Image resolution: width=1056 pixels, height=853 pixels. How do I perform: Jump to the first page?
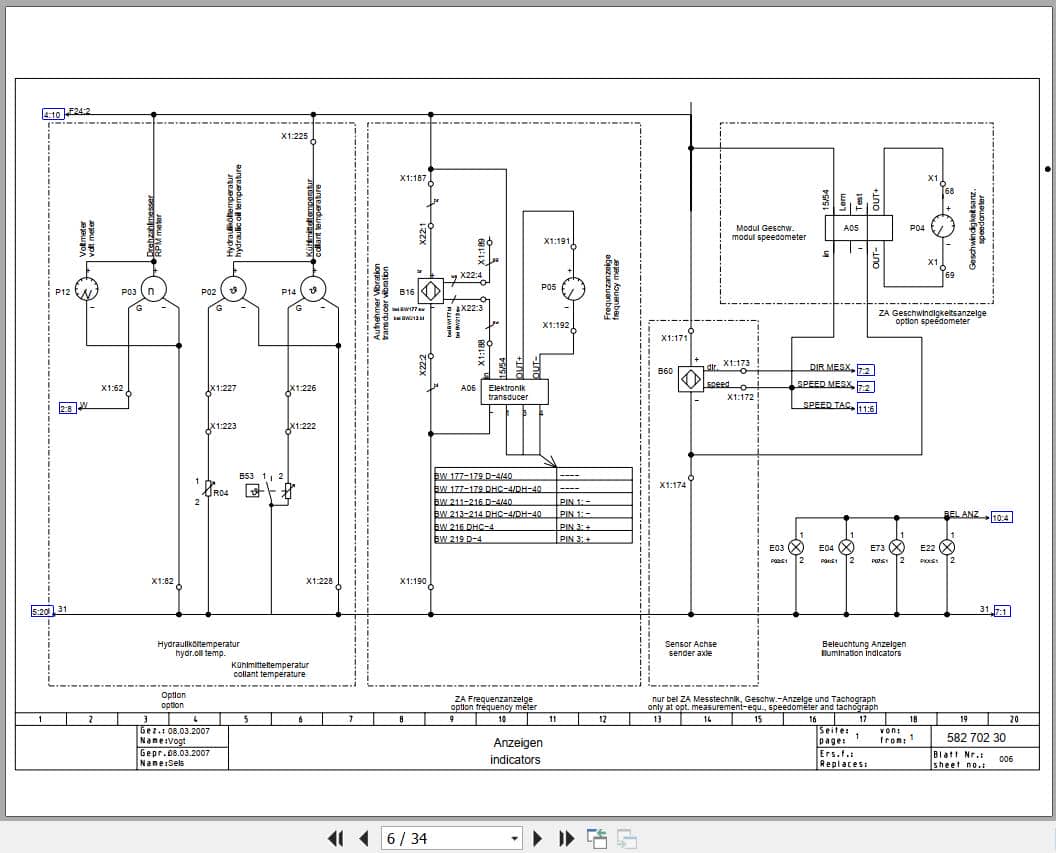pos(335,838)
